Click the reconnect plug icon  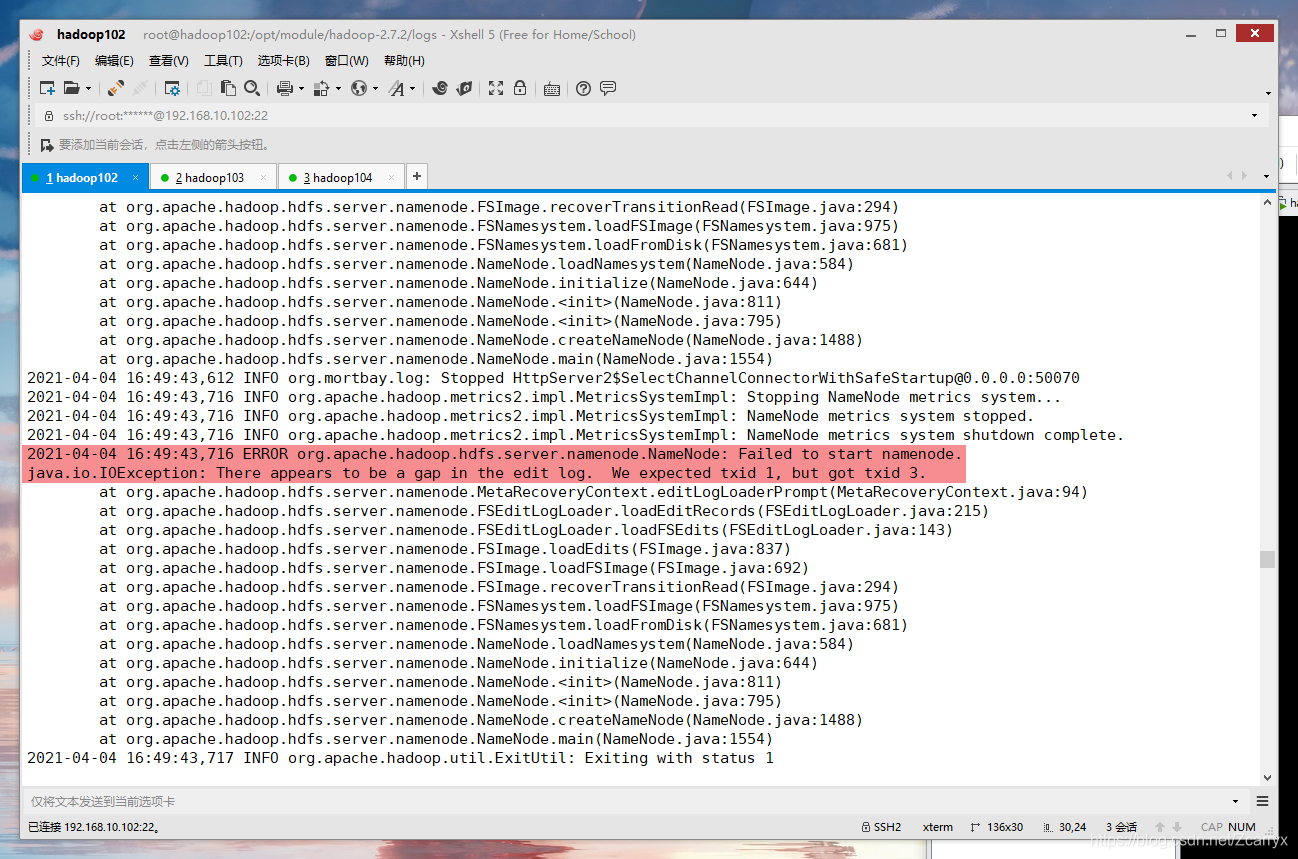point(116,88)
